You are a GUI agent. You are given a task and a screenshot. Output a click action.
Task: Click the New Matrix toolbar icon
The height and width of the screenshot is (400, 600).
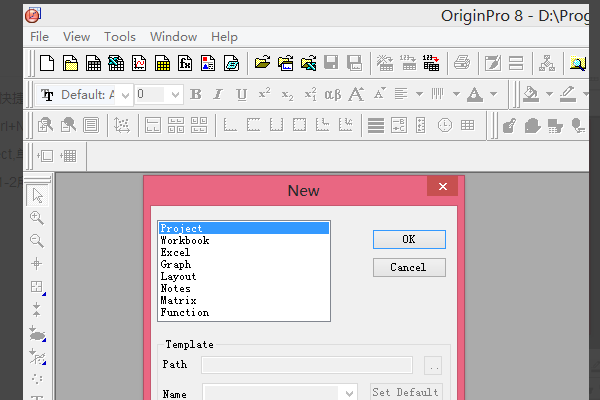point(162,63)
